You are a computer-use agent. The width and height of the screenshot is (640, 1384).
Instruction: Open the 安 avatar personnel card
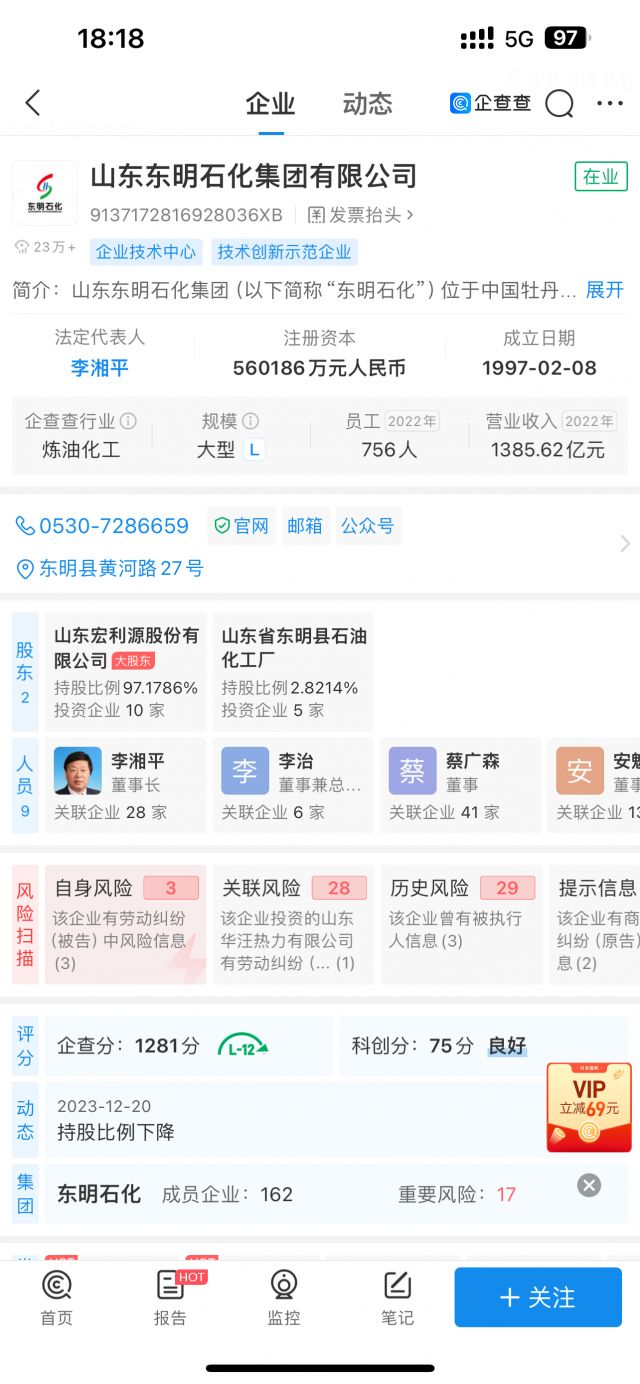595,786
